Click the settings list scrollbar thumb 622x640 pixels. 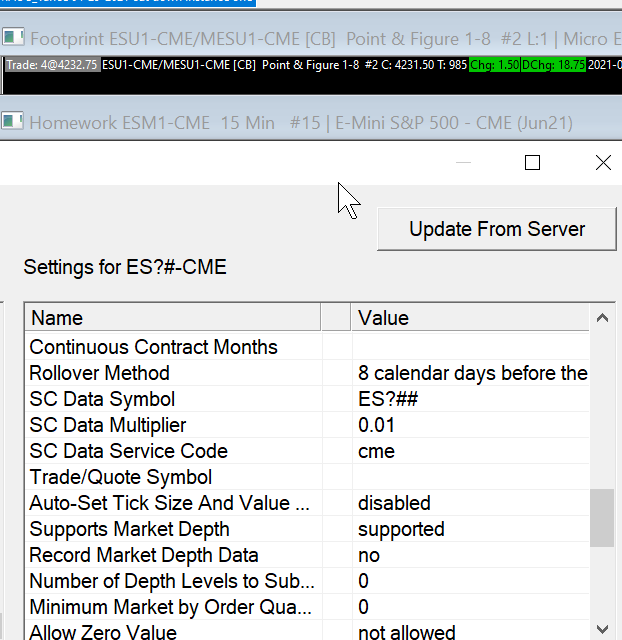point(602,518)
